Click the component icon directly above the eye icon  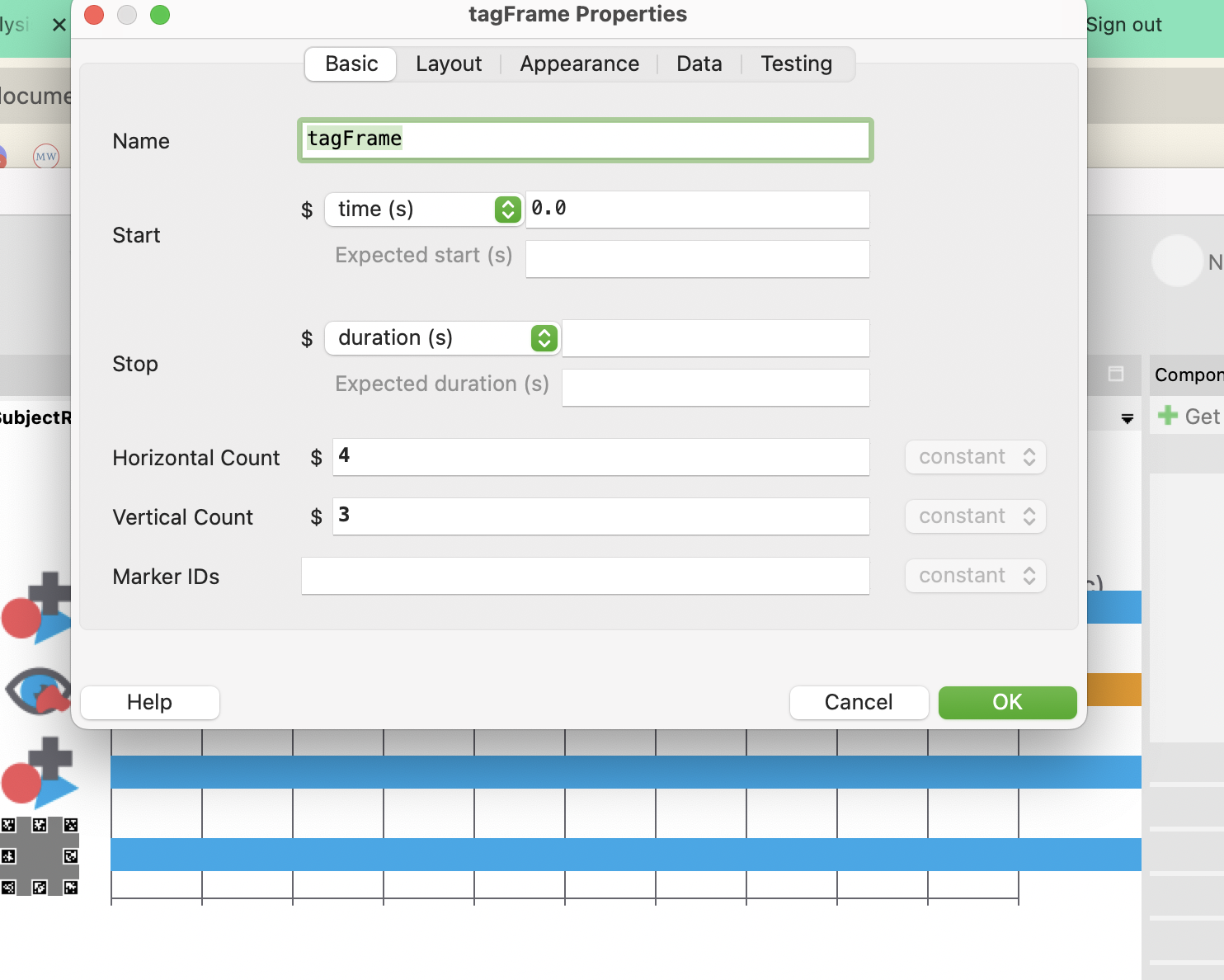pyautogui.click(x=37, y=608)
